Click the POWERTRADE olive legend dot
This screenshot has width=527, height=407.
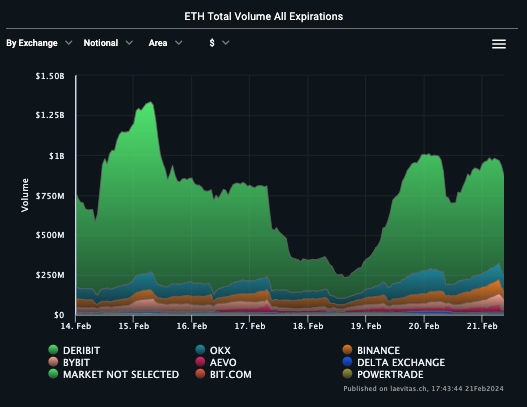(x=347, y=374)
